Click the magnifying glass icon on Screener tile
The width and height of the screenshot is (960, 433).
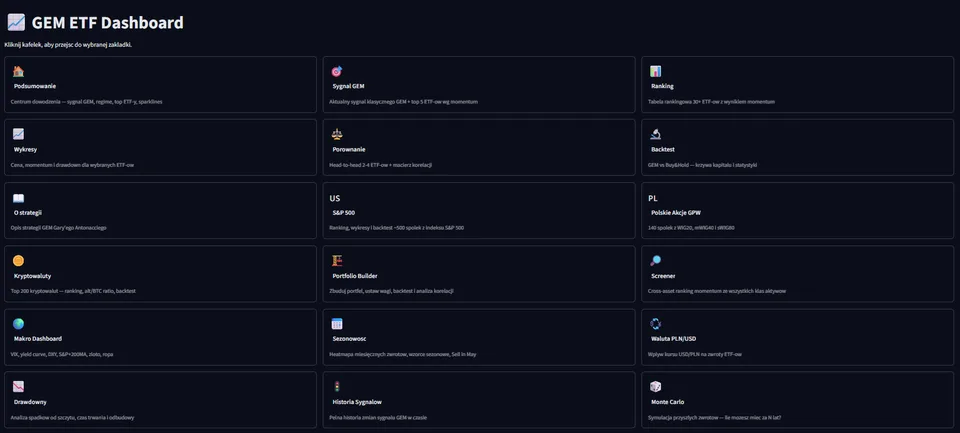[x=656, y=261]
